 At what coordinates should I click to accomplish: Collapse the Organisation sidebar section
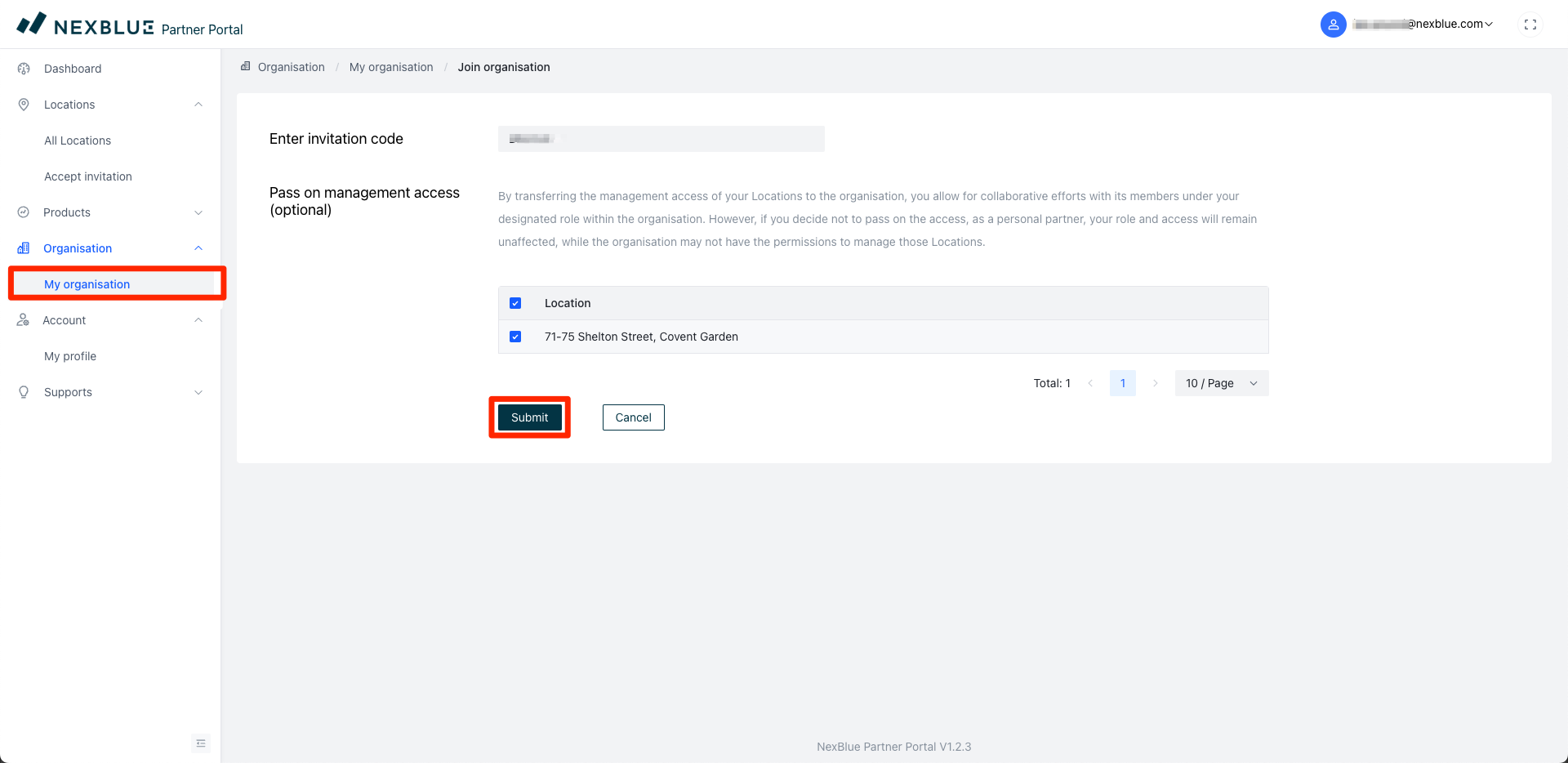coord(198,248)
